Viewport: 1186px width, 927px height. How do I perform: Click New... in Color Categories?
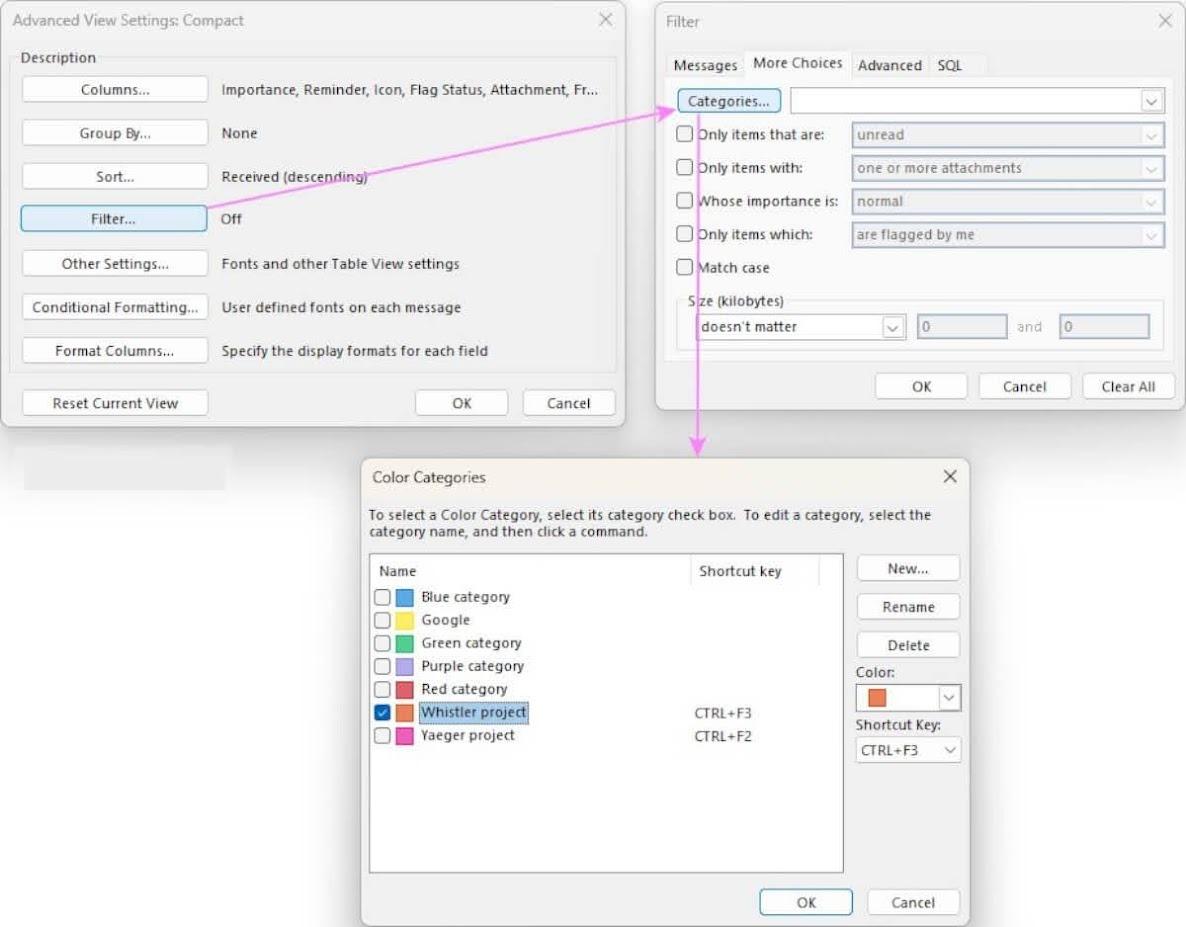point(908,568)
